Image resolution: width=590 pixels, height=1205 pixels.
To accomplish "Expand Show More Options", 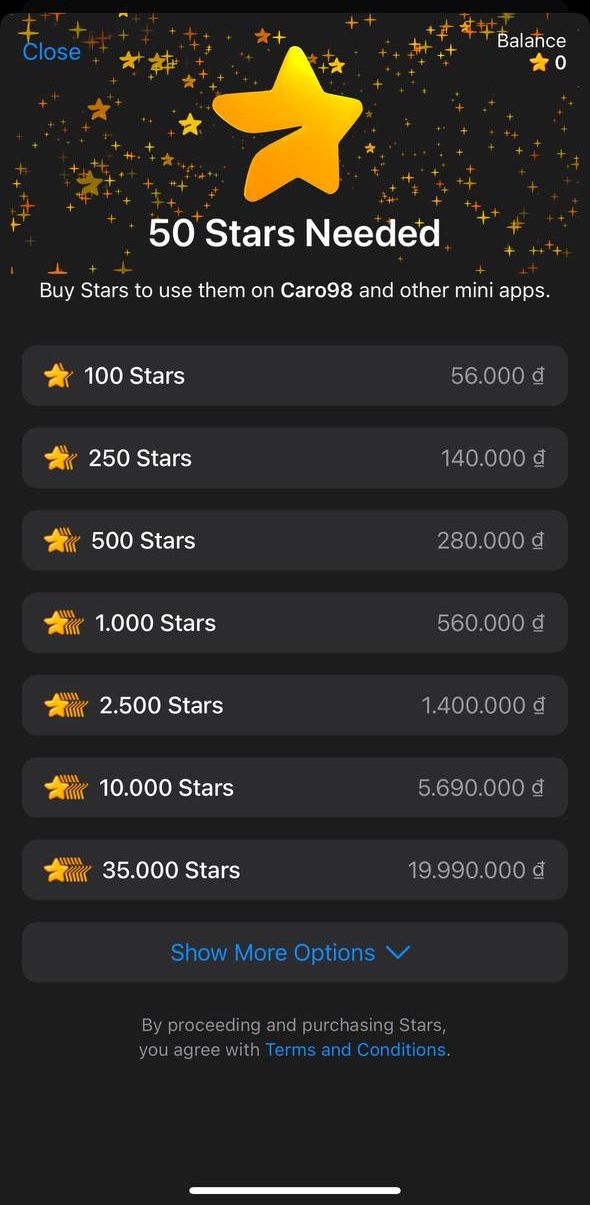I will coord(295,952).
